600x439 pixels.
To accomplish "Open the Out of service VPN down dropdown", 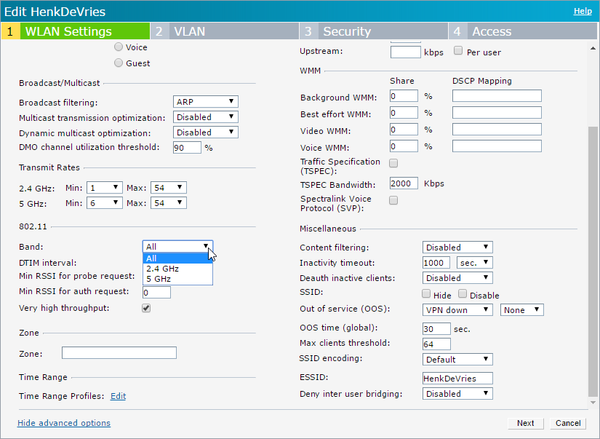I will [457, 310].
